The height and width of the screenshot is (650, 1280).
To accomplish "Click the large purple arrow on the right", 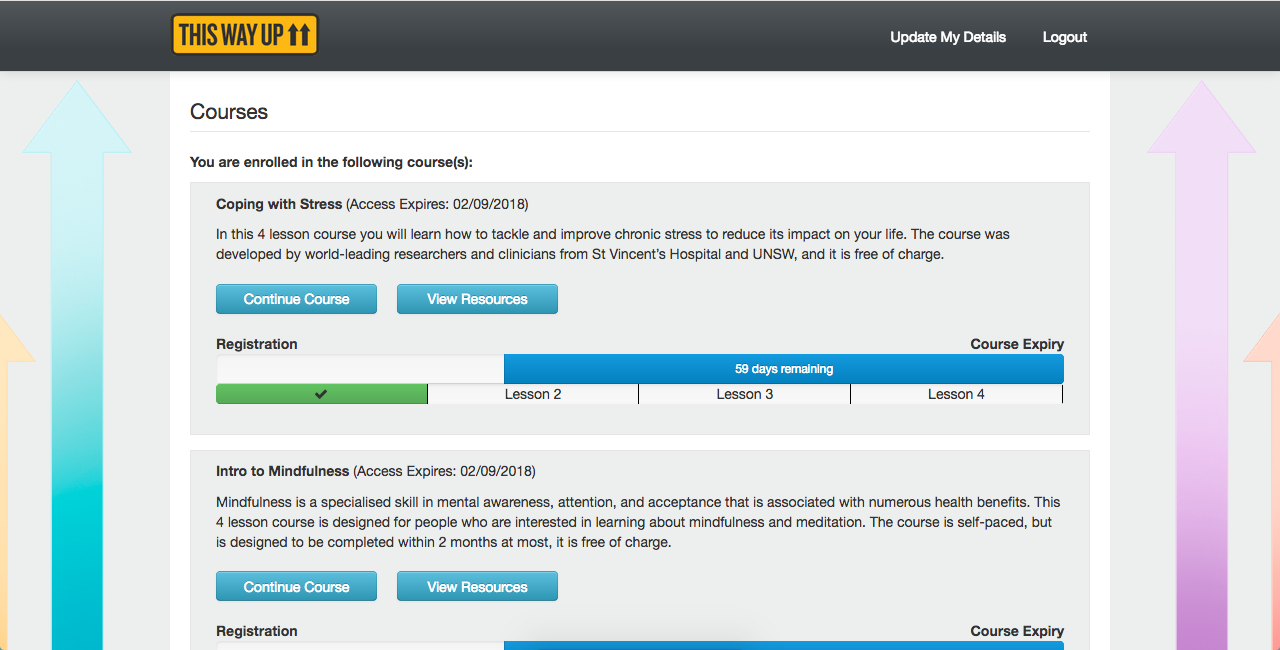I will coord(1201,400).
